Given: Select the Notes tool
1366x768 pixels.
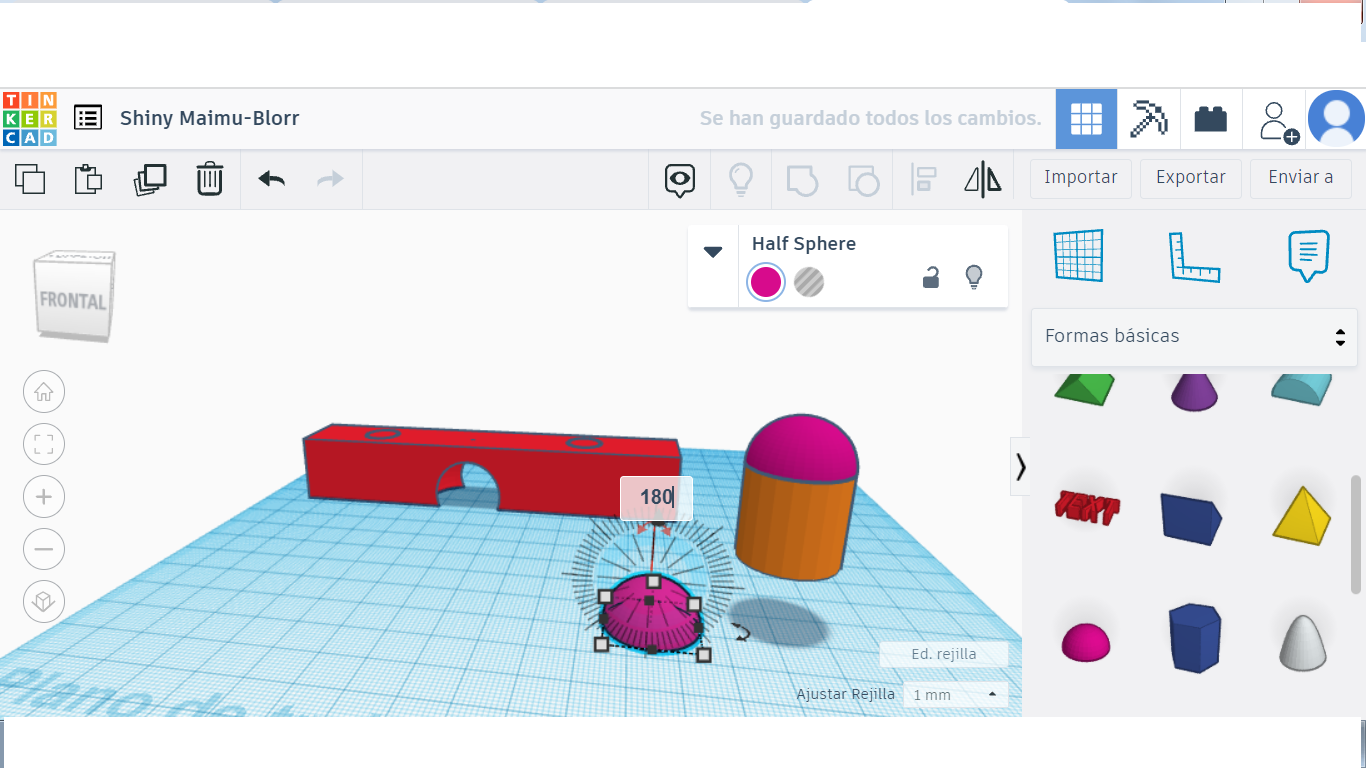Looking at the screenshot, I should (1309, 256).
